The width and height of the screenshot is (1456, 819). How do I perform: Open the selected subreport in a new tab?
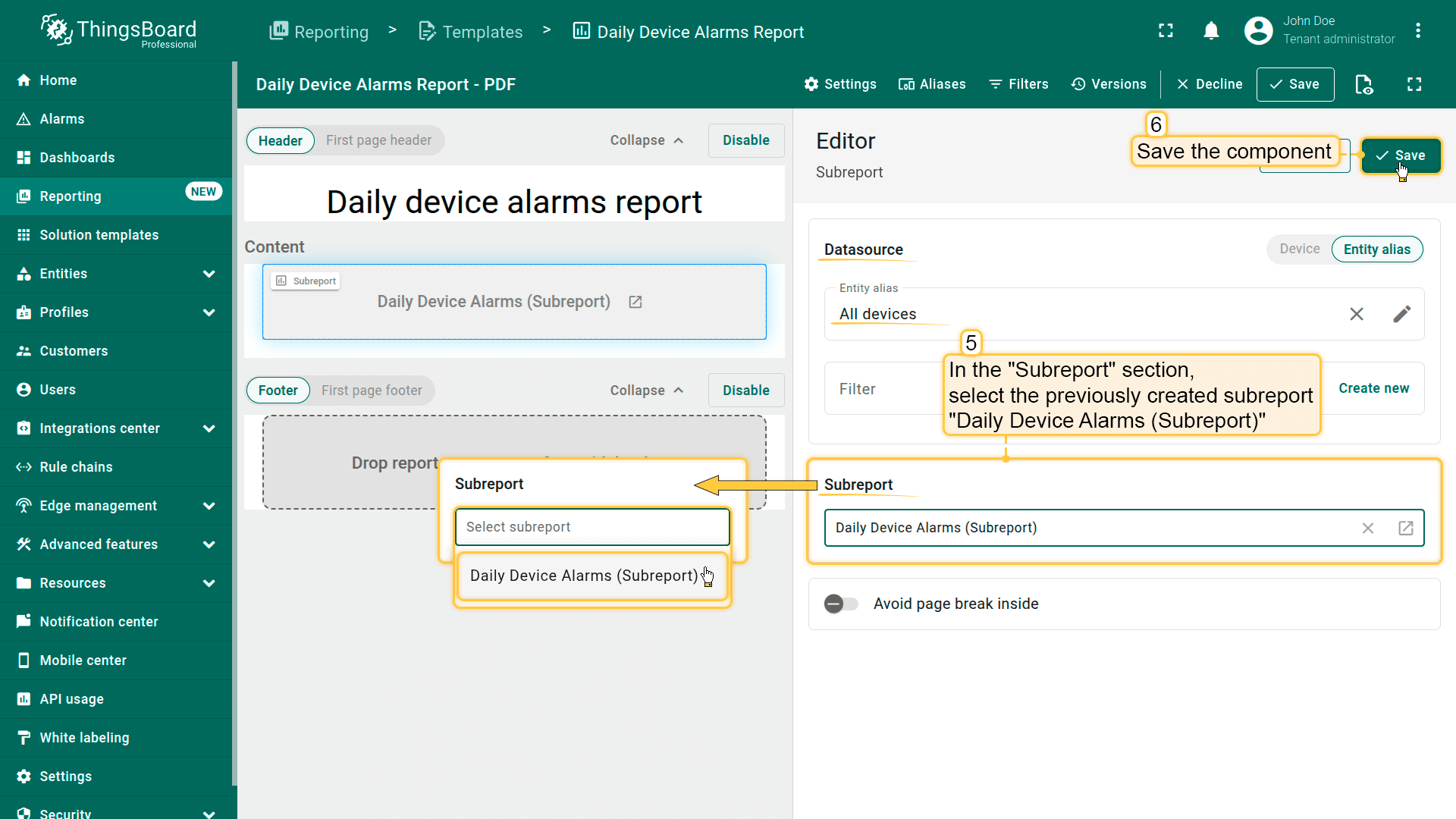[1405, 528]
